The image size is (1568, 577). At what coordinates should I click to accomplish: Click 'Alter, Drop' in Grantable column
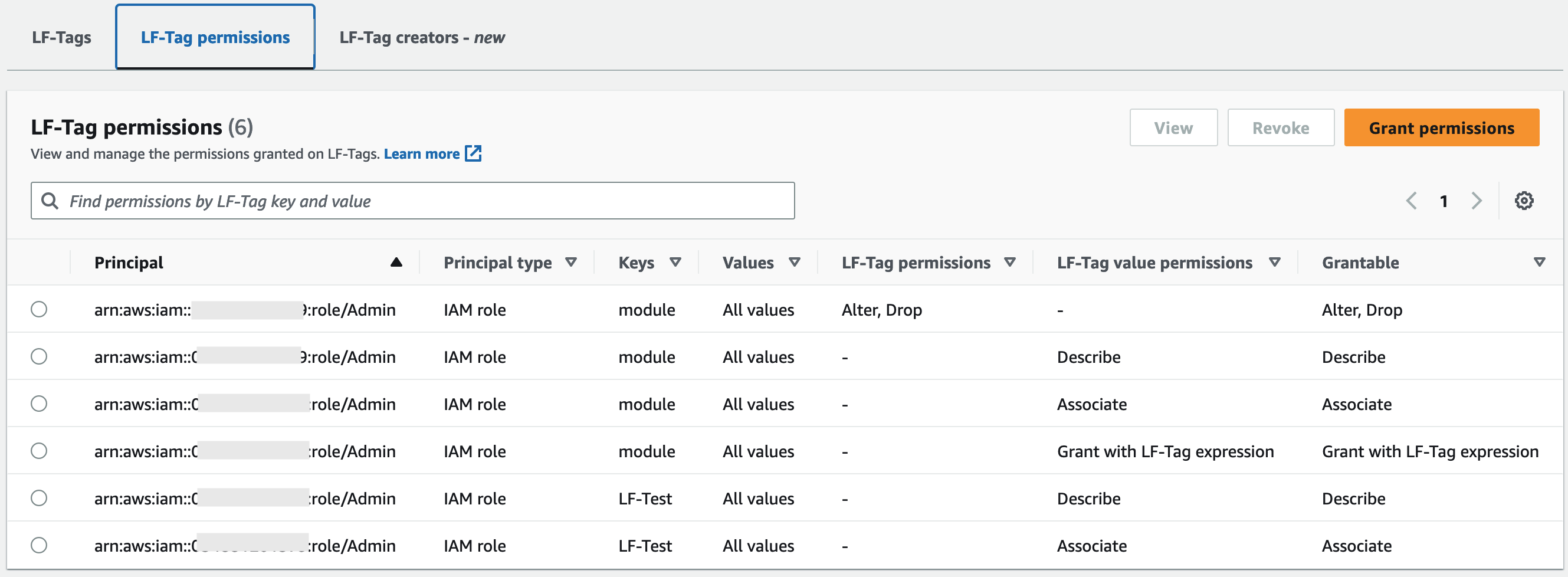pos(1362,310)
